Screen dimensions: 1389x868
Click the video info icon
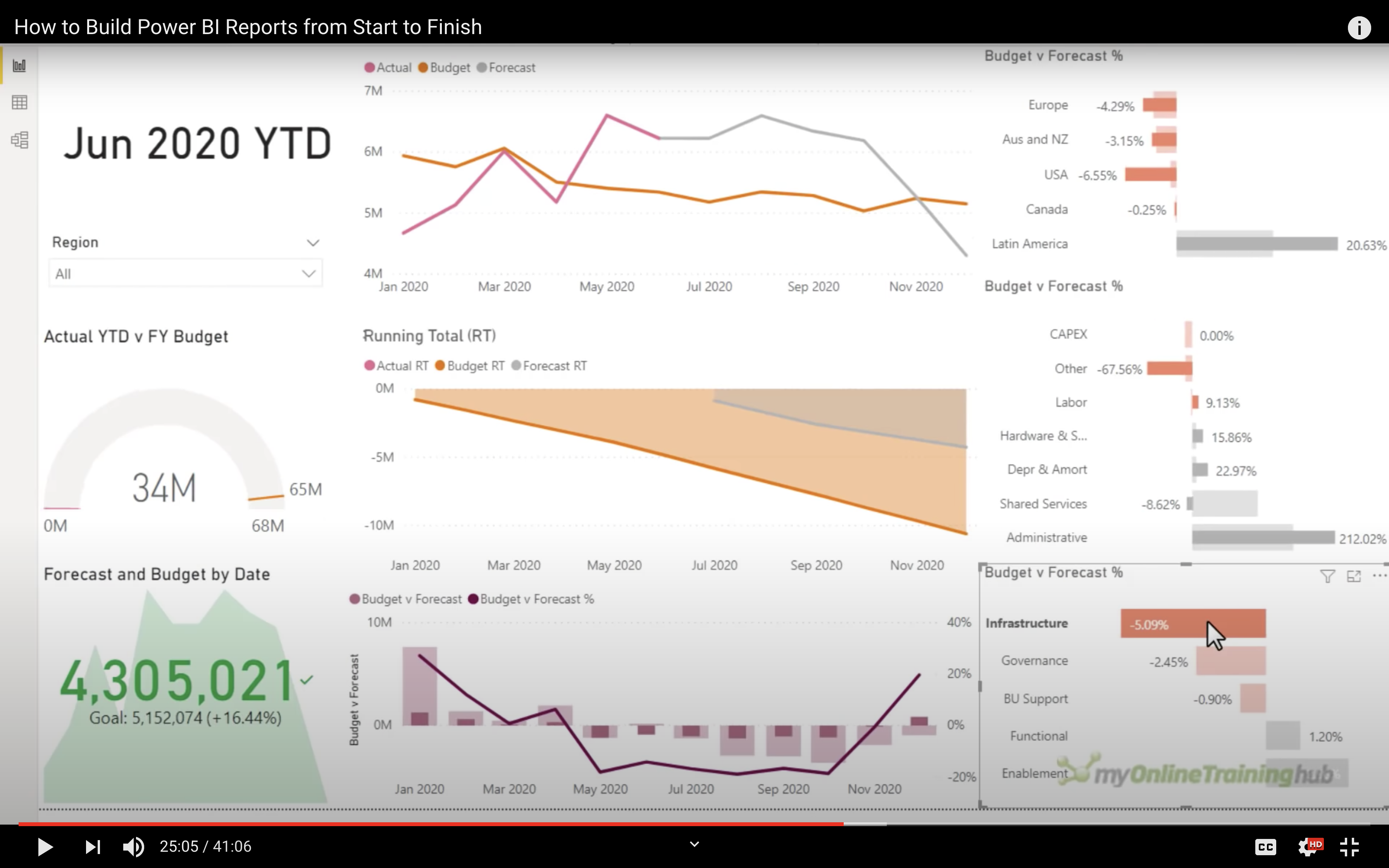point(1359,28)
